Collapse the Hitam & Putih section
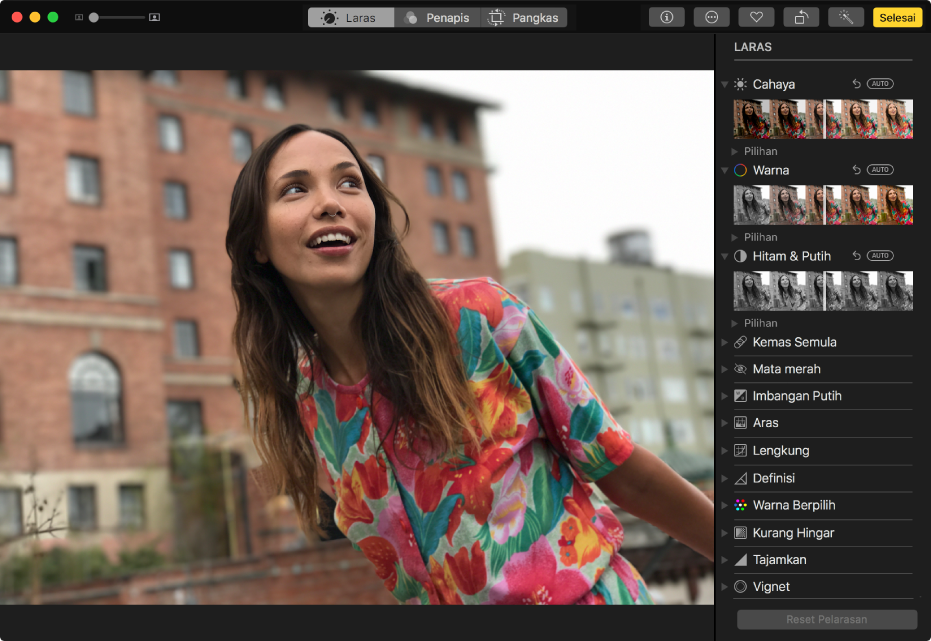The image size is (931, 641). point(725,256)
